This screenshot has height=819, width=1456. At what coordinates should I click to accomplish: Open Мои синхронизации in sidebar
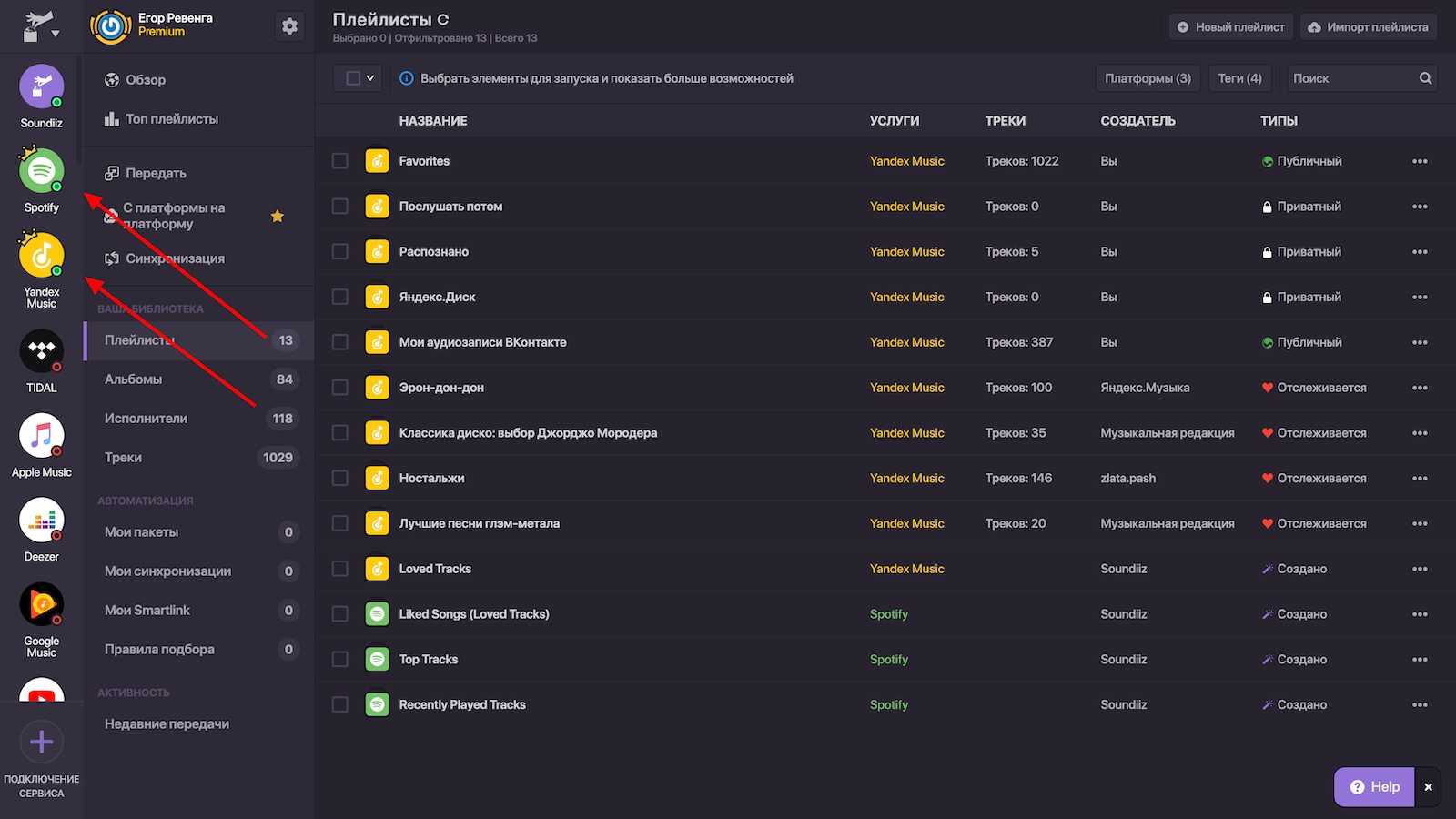pyautogui.click(x=198, y=571)
